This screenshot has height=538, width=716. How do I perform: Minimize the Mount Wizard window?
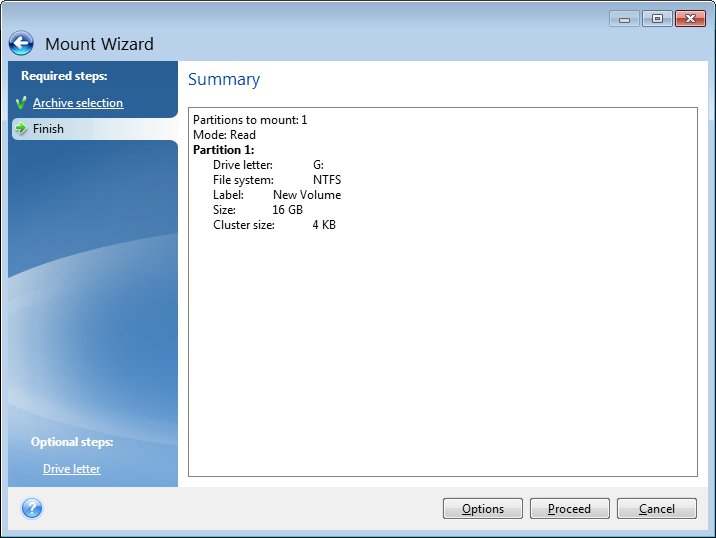(x=624, y=19)
